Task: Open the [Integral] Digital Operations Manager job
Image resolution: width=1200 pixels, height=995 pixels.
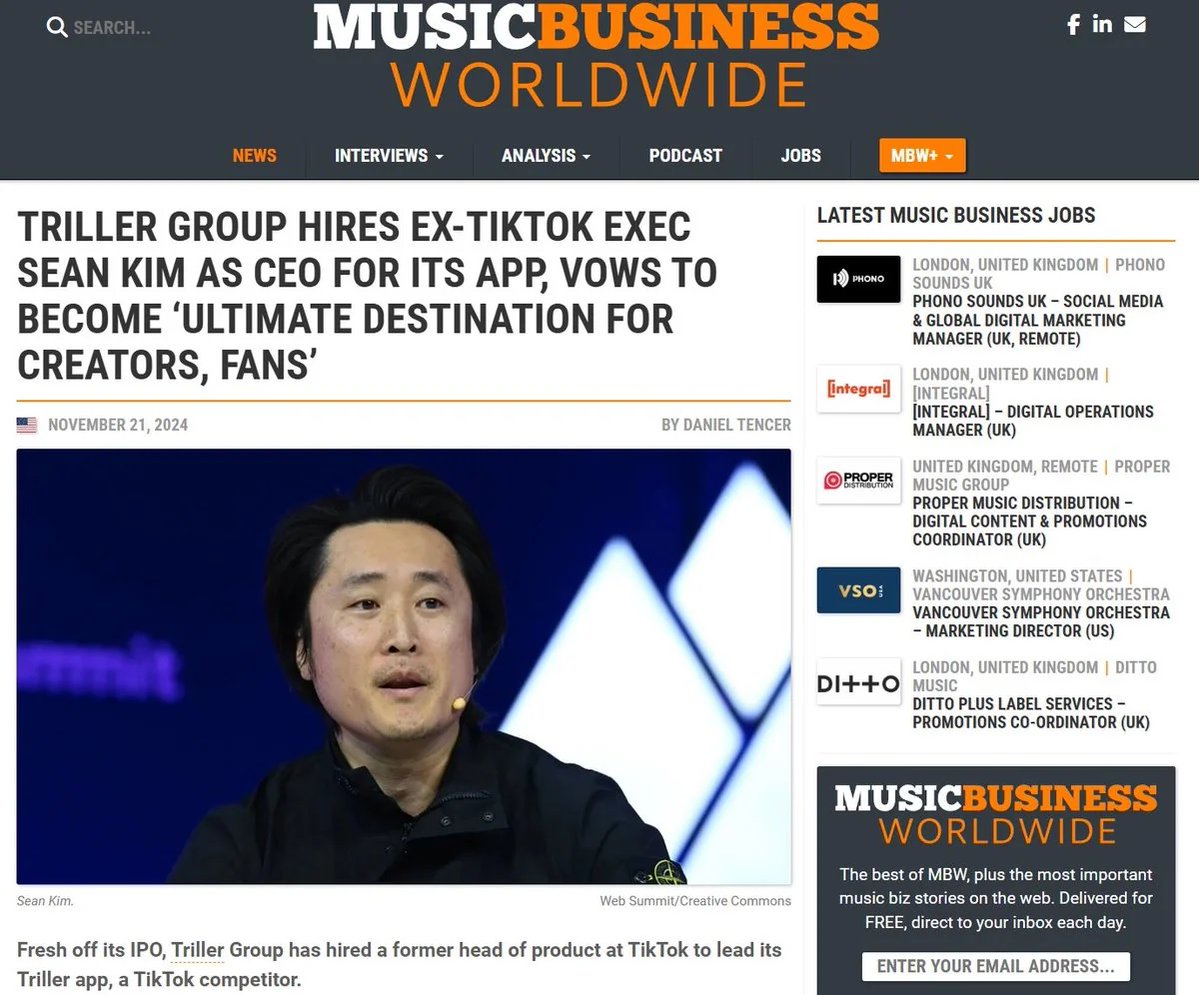Action: [1033, 420]
